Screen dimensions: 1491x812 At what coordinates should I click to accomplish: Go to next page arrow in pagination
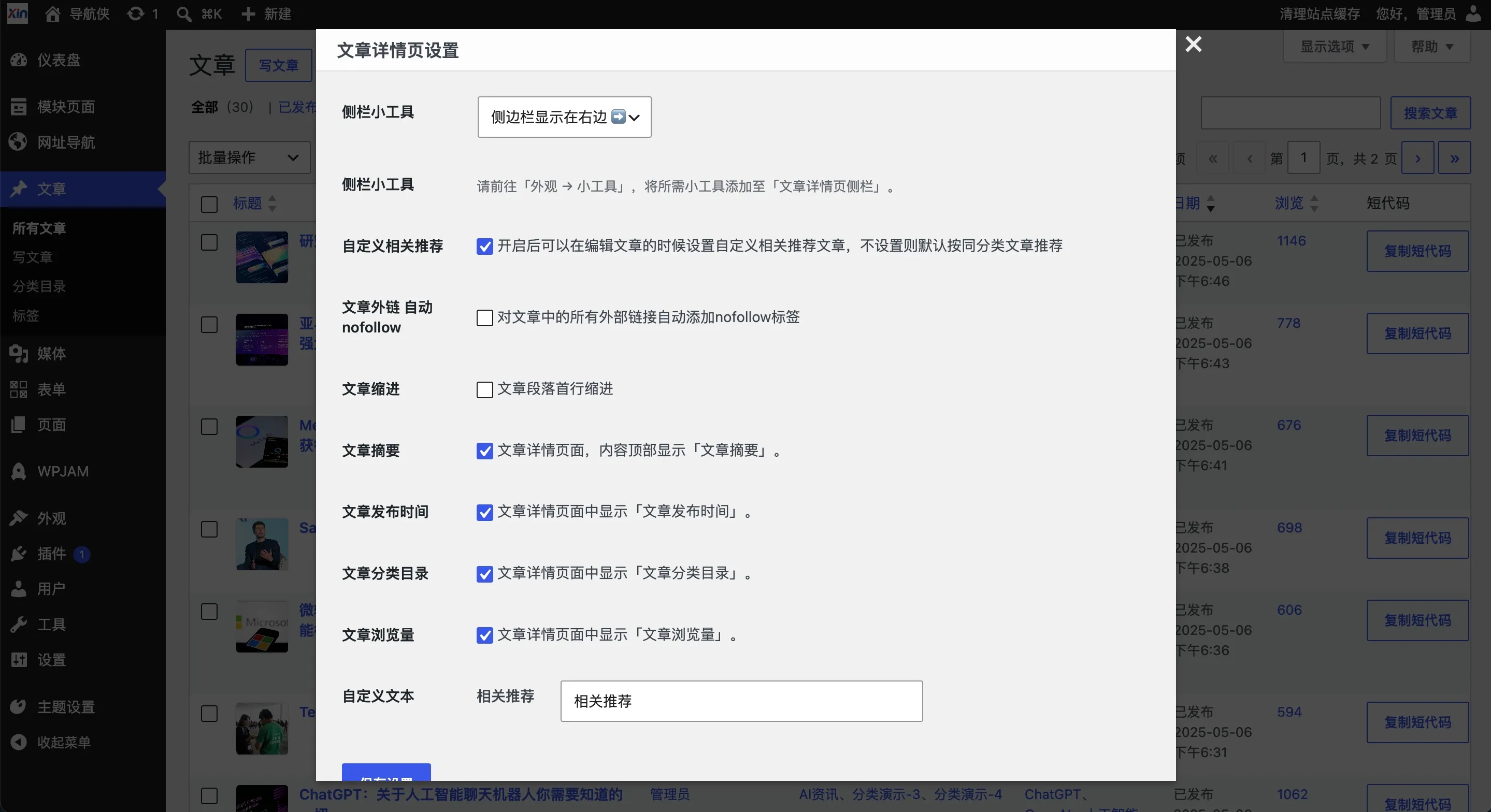[x=1417, y=158]
